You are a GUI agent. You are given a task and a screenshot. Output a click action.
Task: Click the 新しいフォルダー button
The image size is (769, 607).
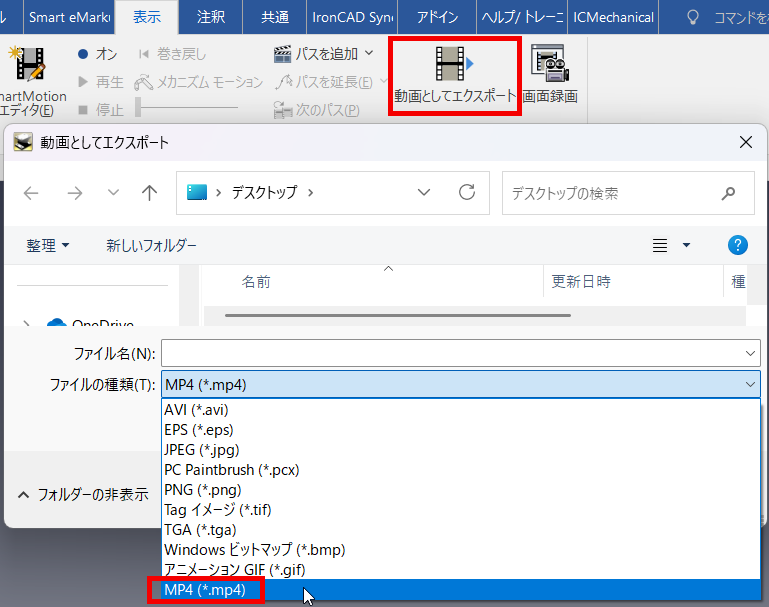click(x=151, y=245)
